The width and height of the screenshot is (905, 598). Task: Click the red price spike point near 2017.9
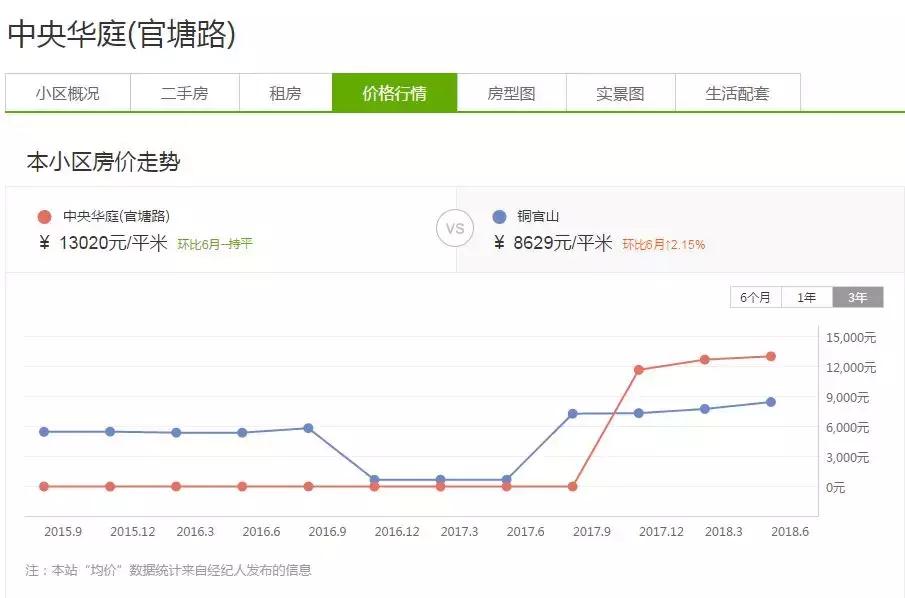pyautogui.click(x=638, y=369)
